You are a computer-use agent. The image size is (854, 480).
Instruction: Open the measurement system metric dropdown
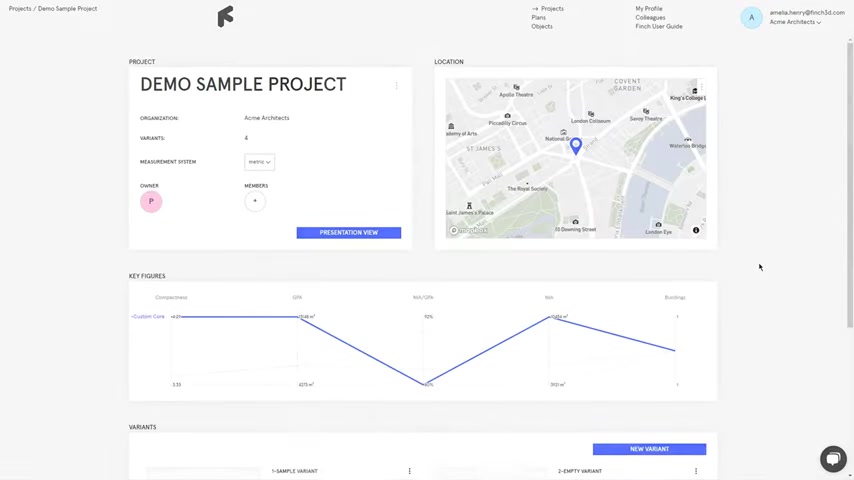pyautogui.click(x=259, y=162)
